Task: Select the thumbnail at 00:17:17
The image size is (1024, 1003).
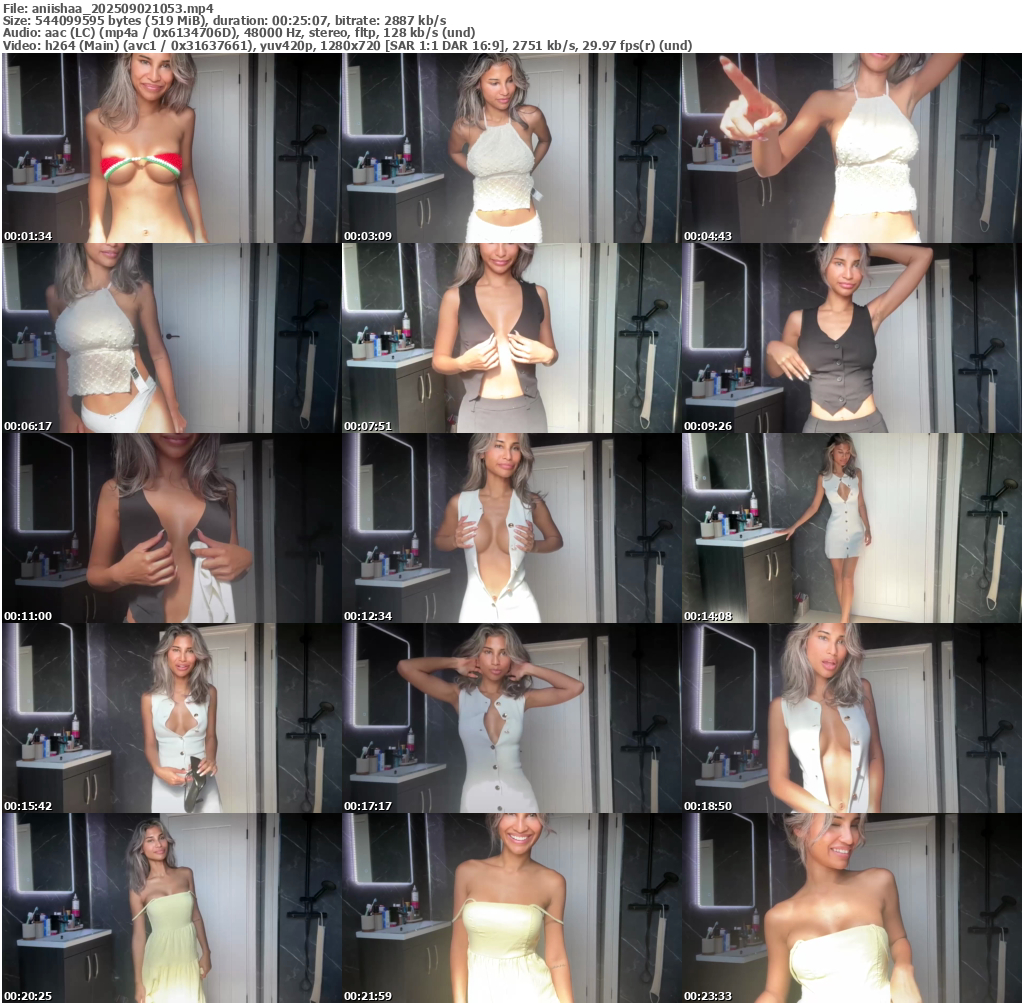Action: pyautogui.click(x=511, y=718)
